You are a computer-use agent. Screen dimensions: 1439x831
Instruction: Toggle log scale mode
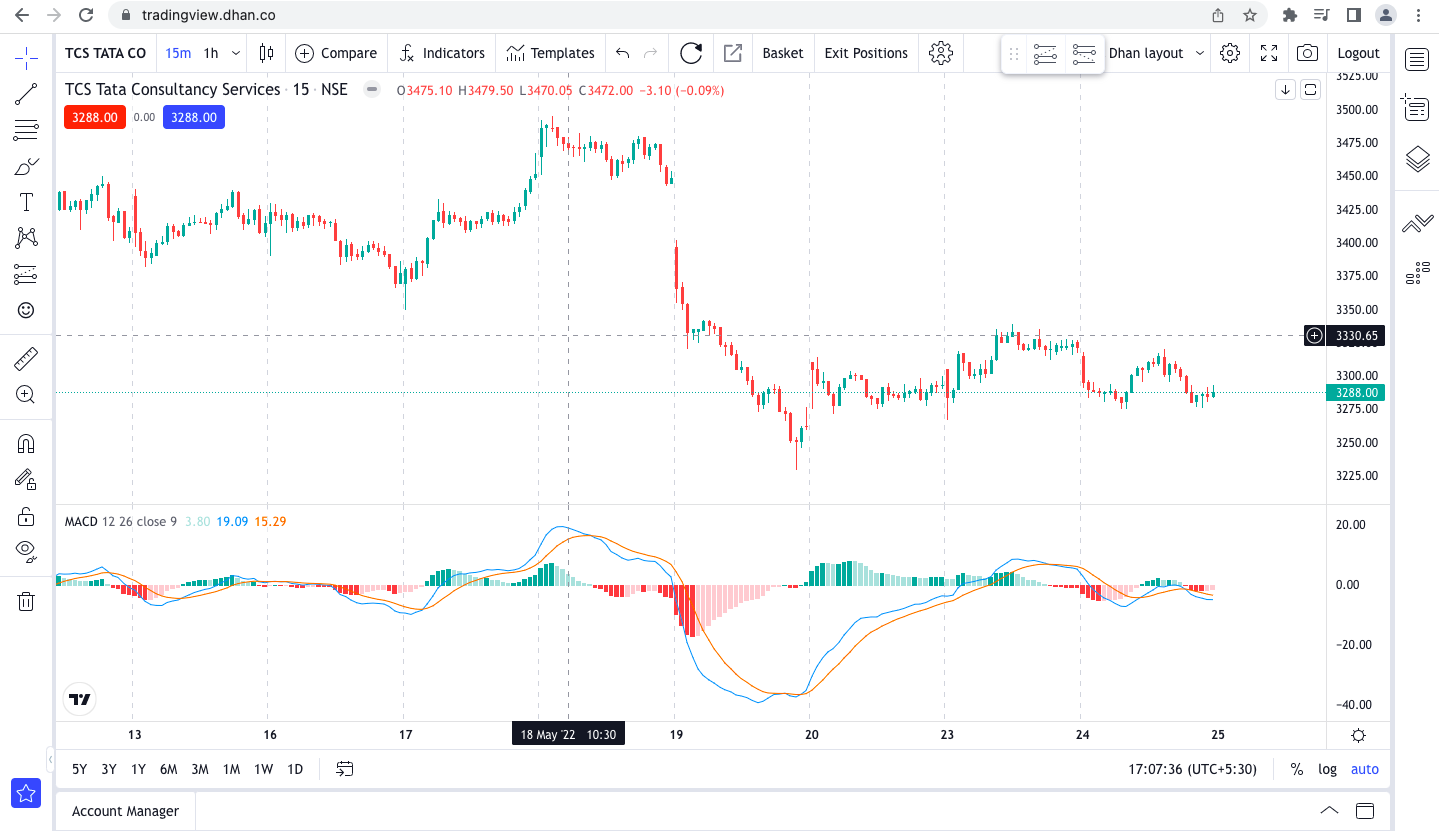[1327, 769]
